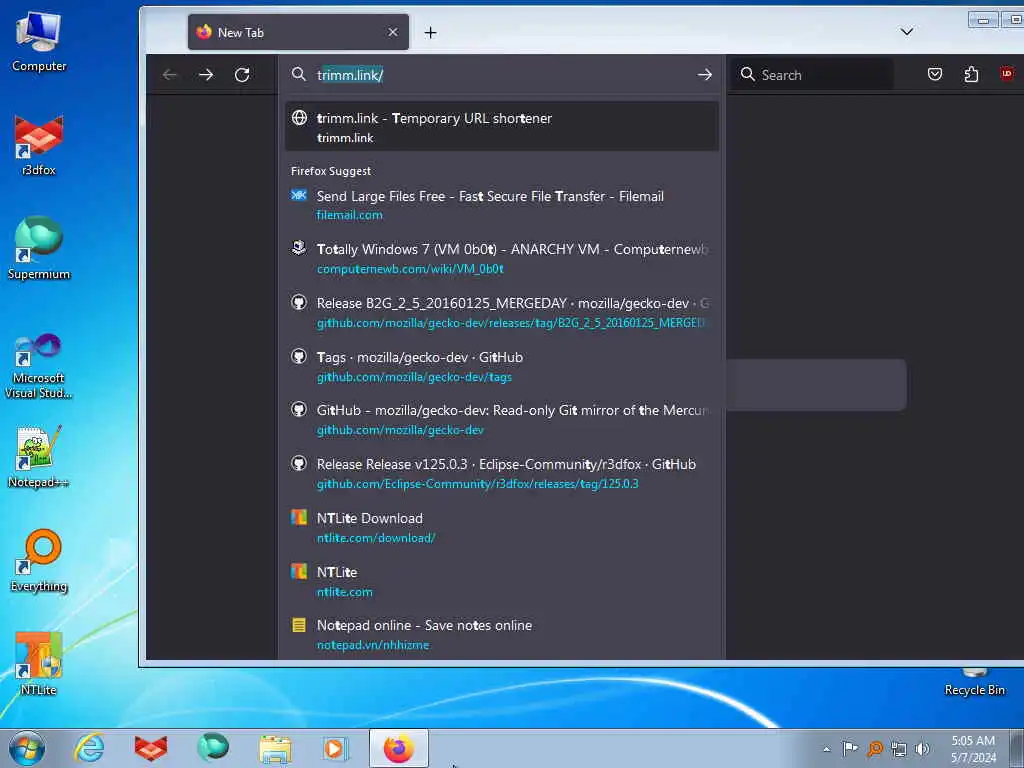Select the NTLite ntlite.com suggestion
1024x768 pixels.
(x=502, y=581)
